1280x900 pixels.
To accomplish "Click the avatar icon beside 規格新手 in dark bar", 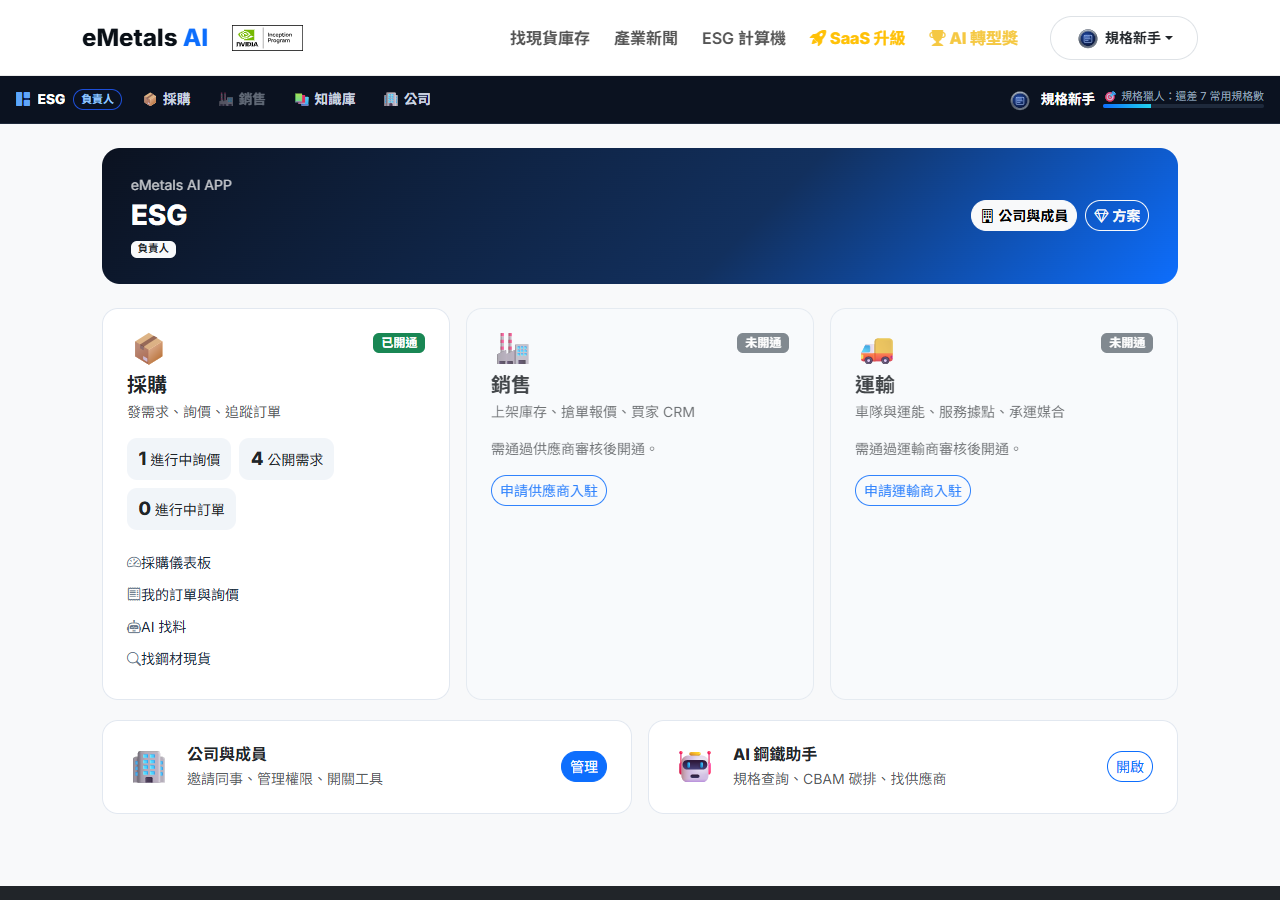I will pyautogui.click(x=1020, y=100).
